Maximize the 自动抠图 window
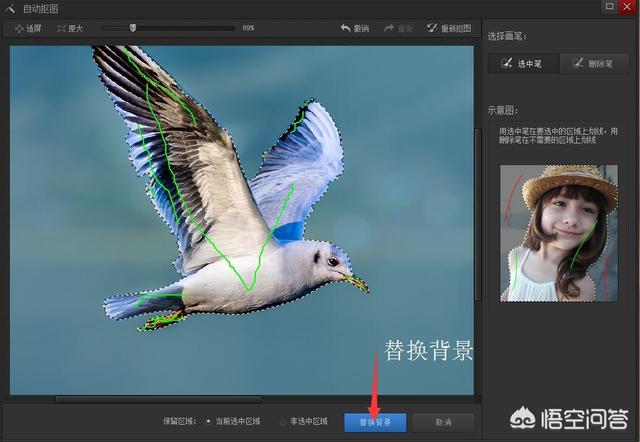Screen dimensions: 640x442 point(609,7)
